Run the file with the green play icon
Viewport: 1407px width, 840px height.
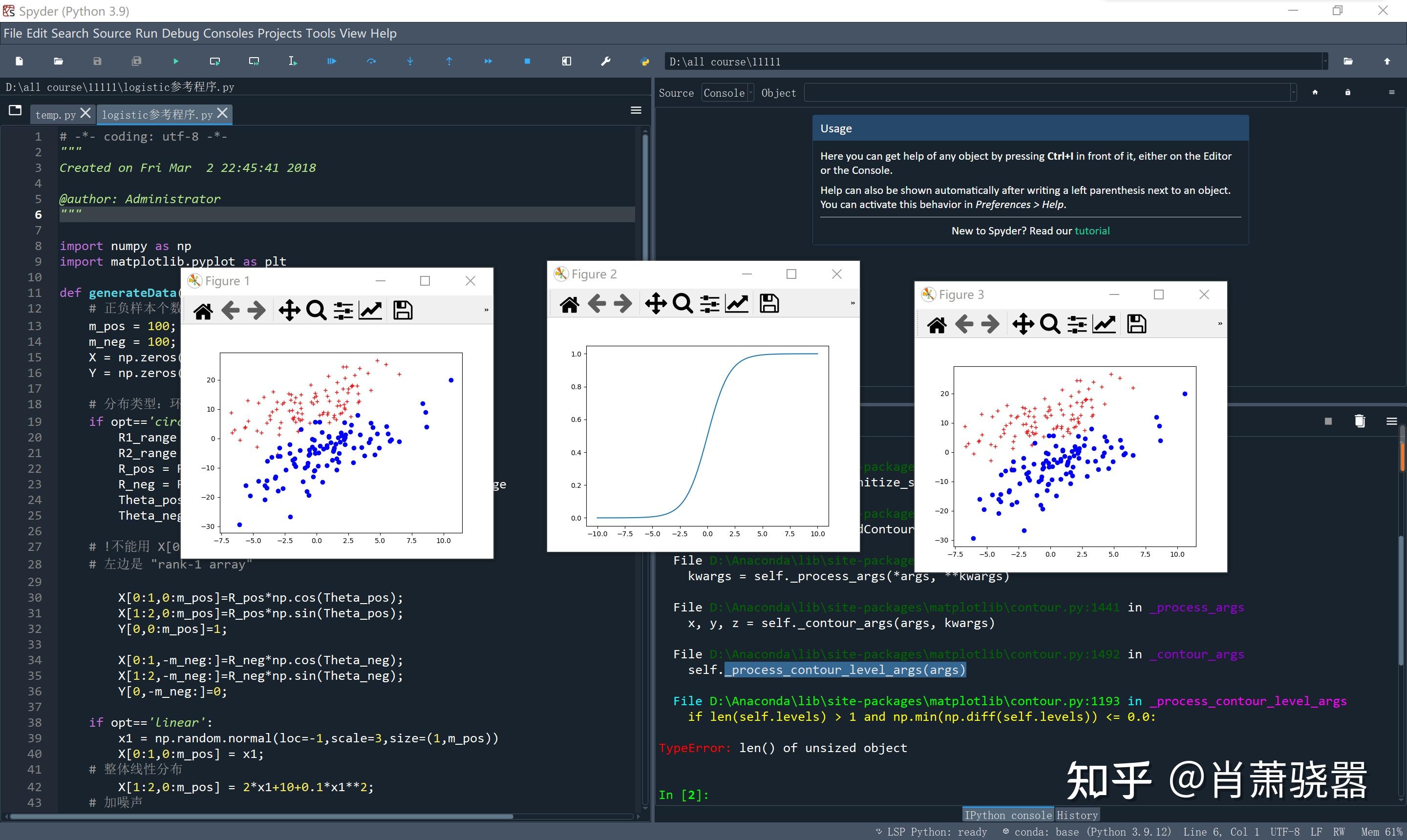(175, 61)
